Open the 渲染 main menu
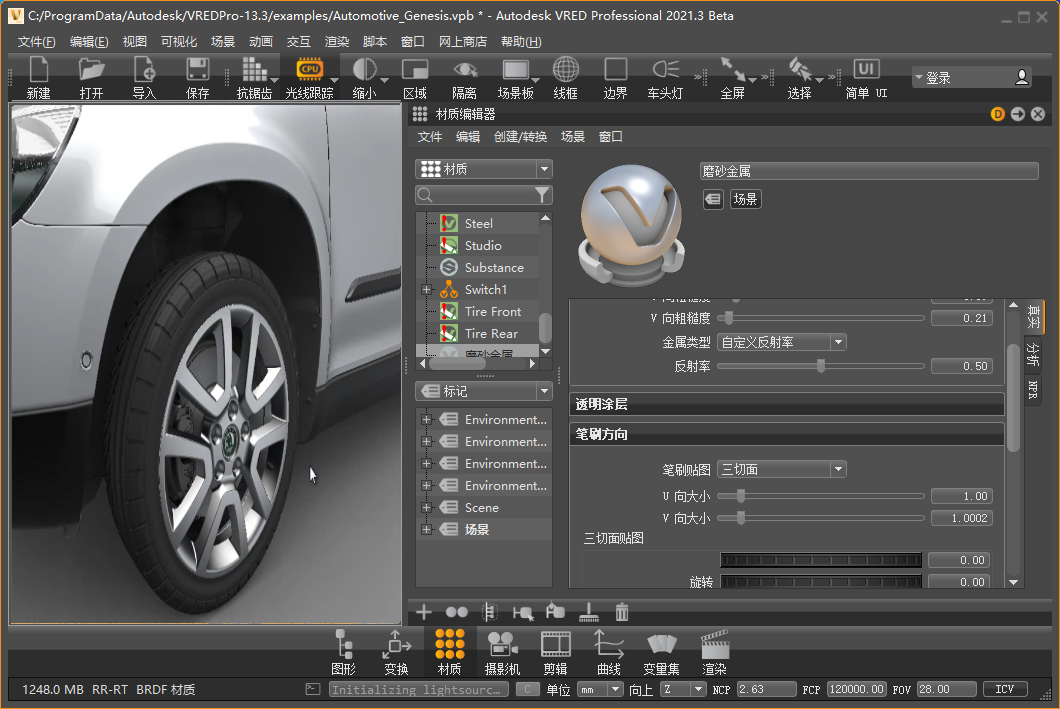 (337, 42)
